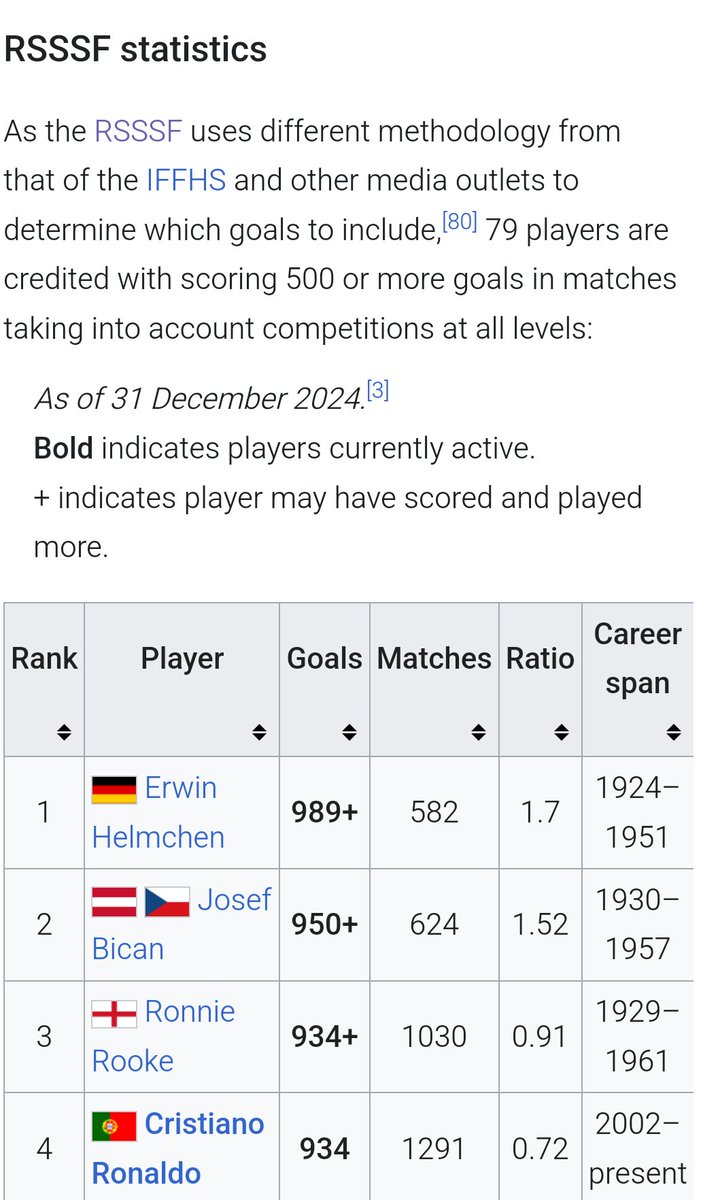Sort table by Matches column arrows
Screen dimensions: 701x1200
(x=477, y=733)
